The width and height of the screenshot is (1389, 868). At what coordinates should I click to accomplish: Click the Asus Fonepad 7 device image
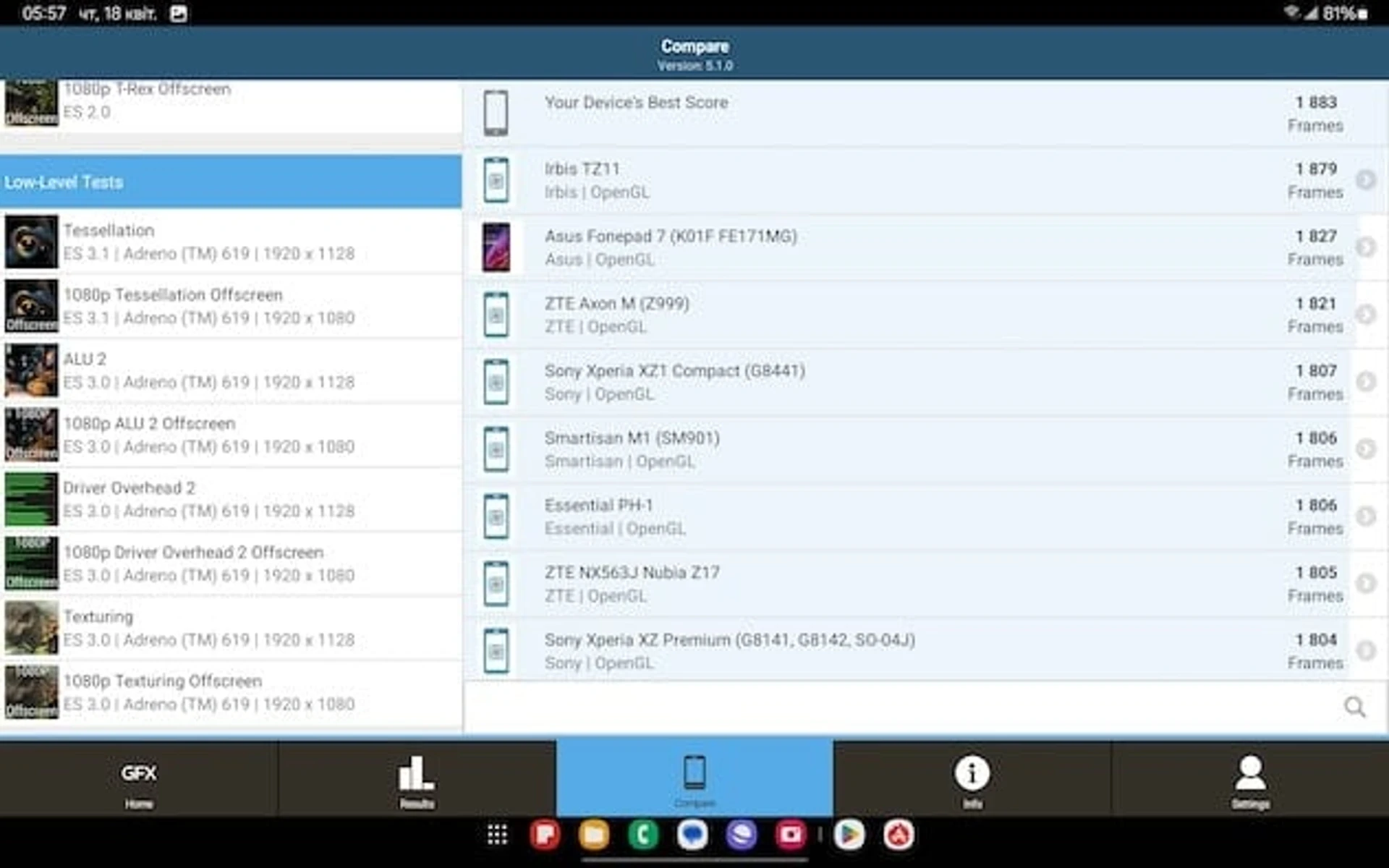coord(496,247)
